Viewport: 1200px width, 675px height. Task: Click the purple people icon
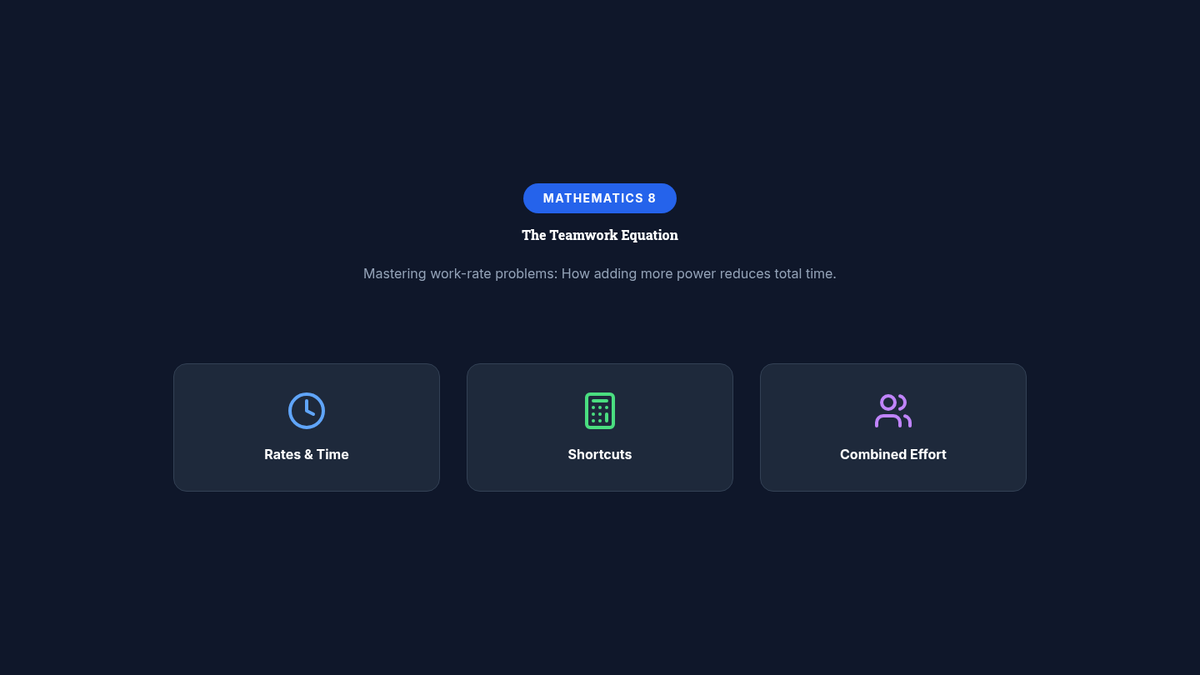coord(893,411)
